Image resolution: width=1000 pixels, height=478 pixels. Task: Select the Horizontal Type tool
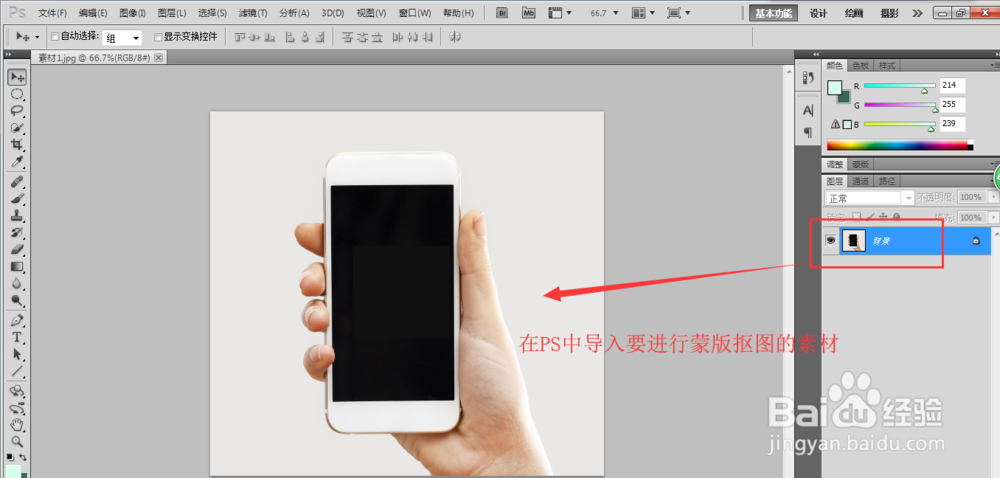pyautogui.click(x=17, y=337)
